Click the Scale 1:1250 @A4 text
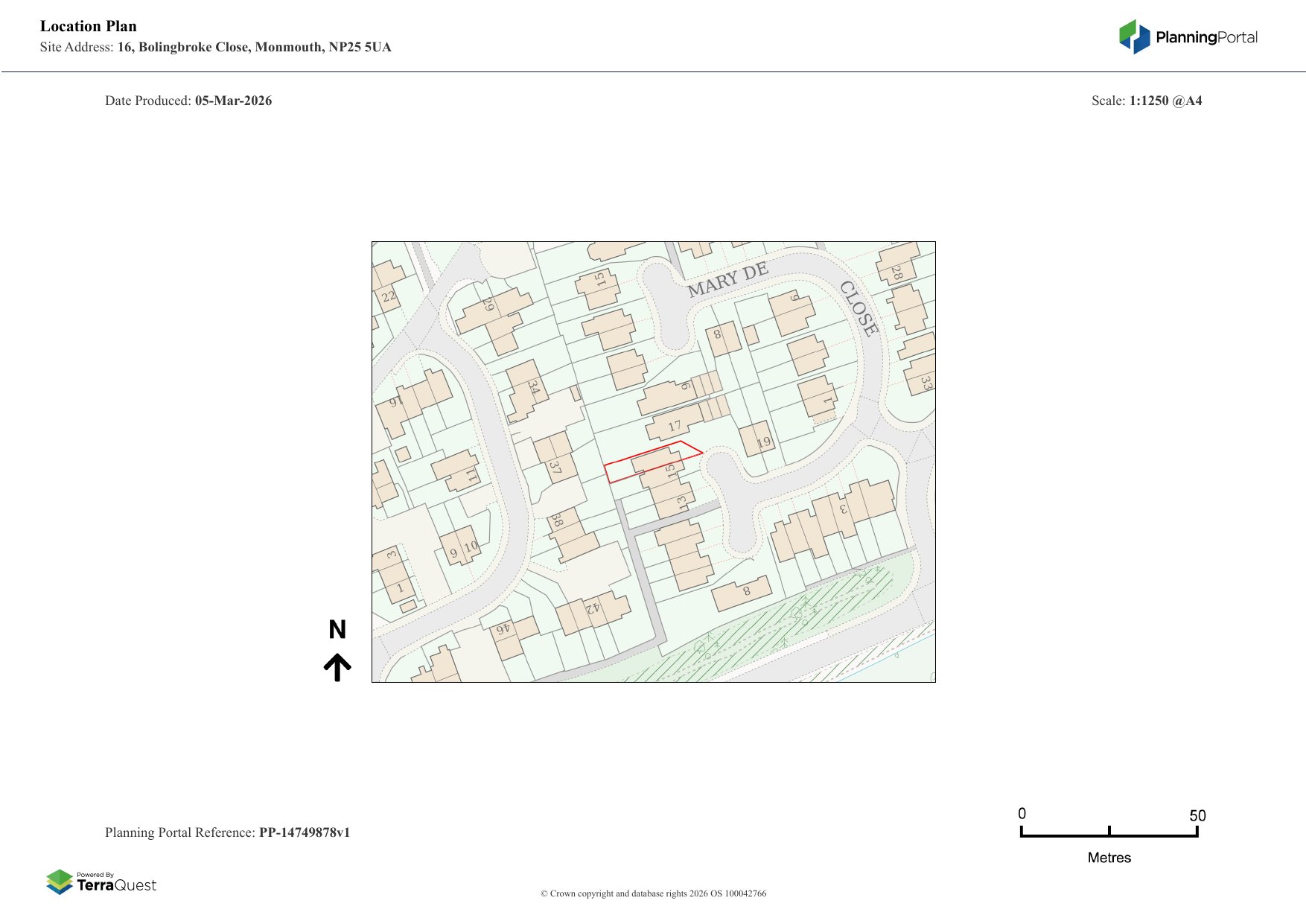The height and width of the screenshot is (924, 1306). [x=1147, y=101]
